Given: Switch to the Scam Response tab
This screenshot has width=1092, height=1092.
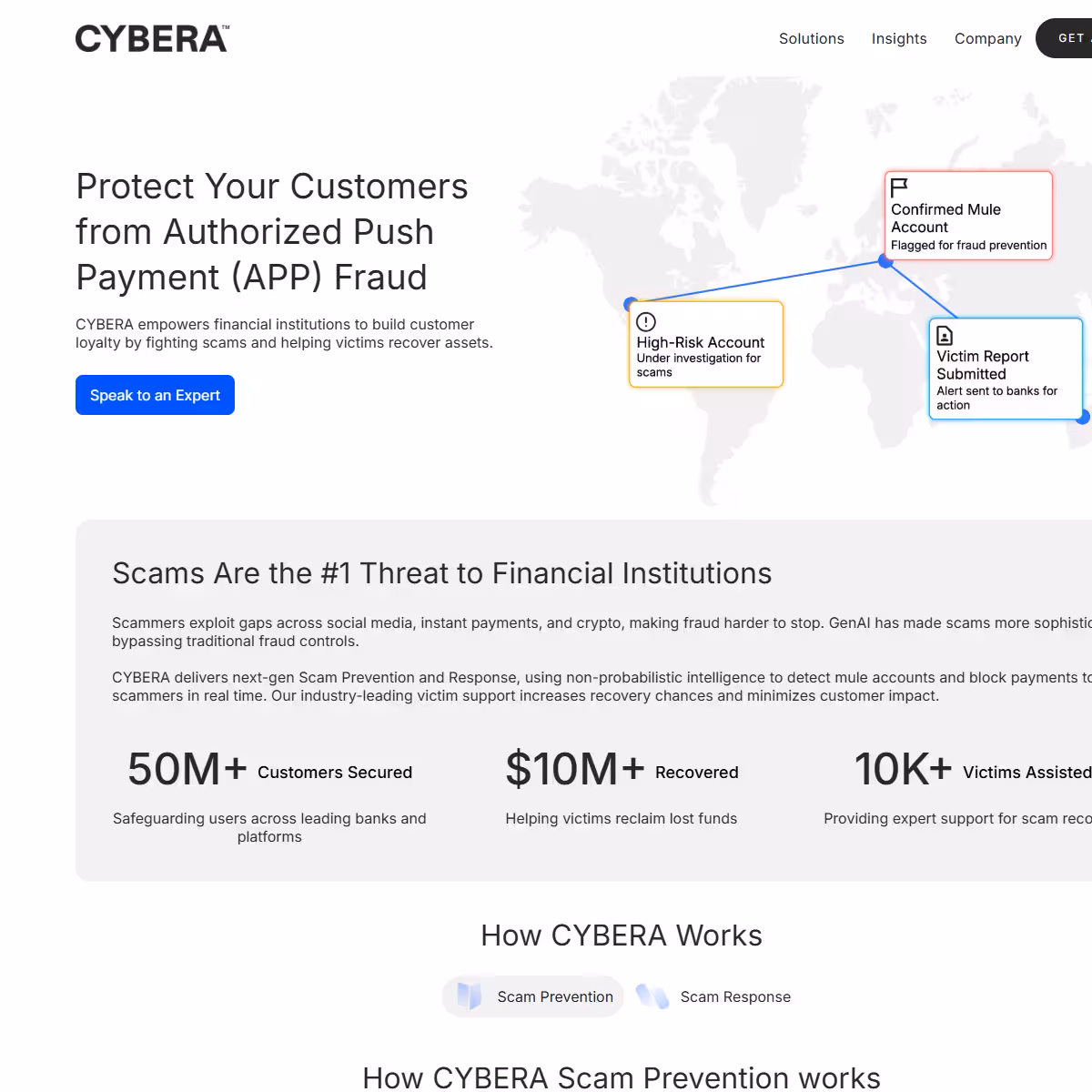Looking at the screenshot, I should pyautogui.click(x=713, y=996).
